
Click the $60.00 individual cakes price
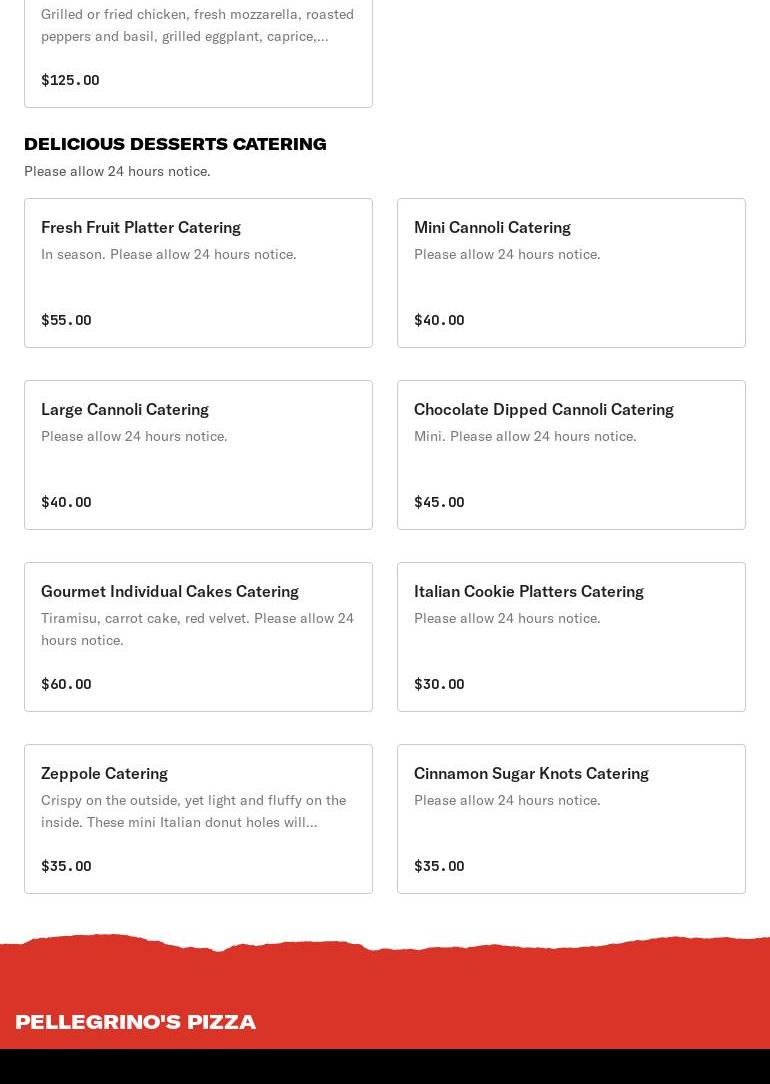pos(66,684)
